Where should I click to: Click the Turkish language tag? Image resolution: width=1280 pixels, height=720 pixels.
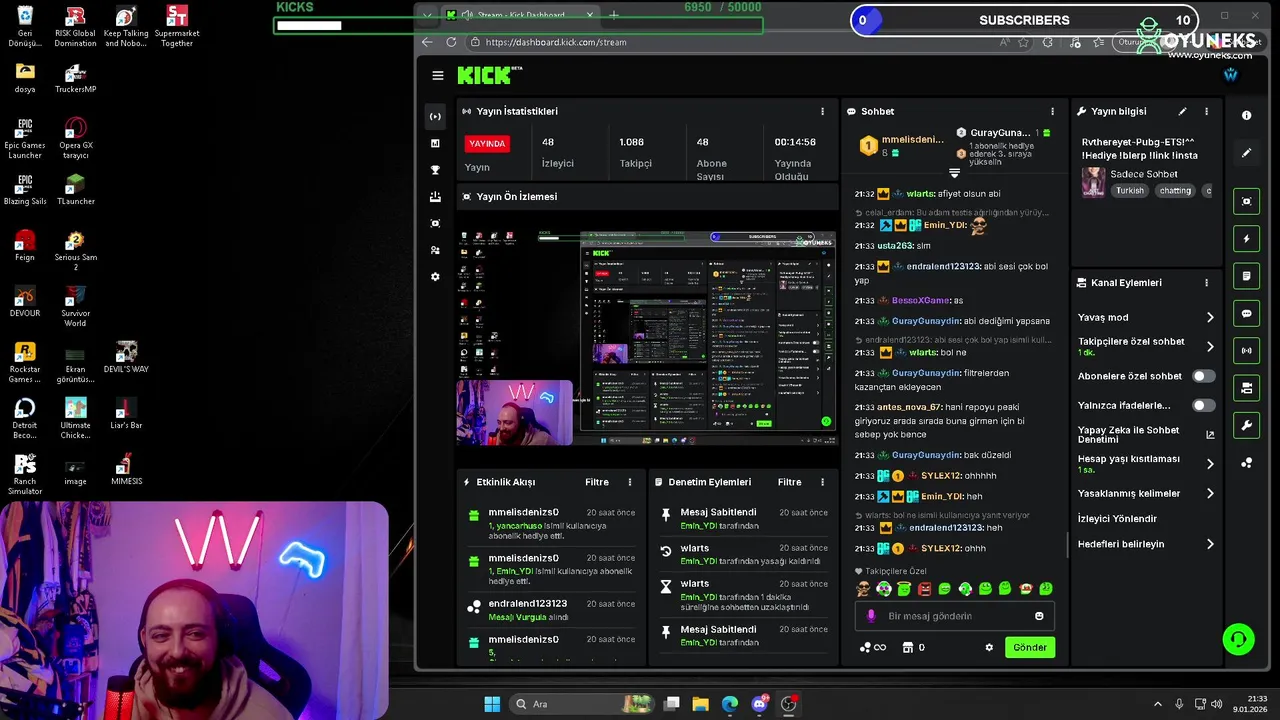point(1129,190)
